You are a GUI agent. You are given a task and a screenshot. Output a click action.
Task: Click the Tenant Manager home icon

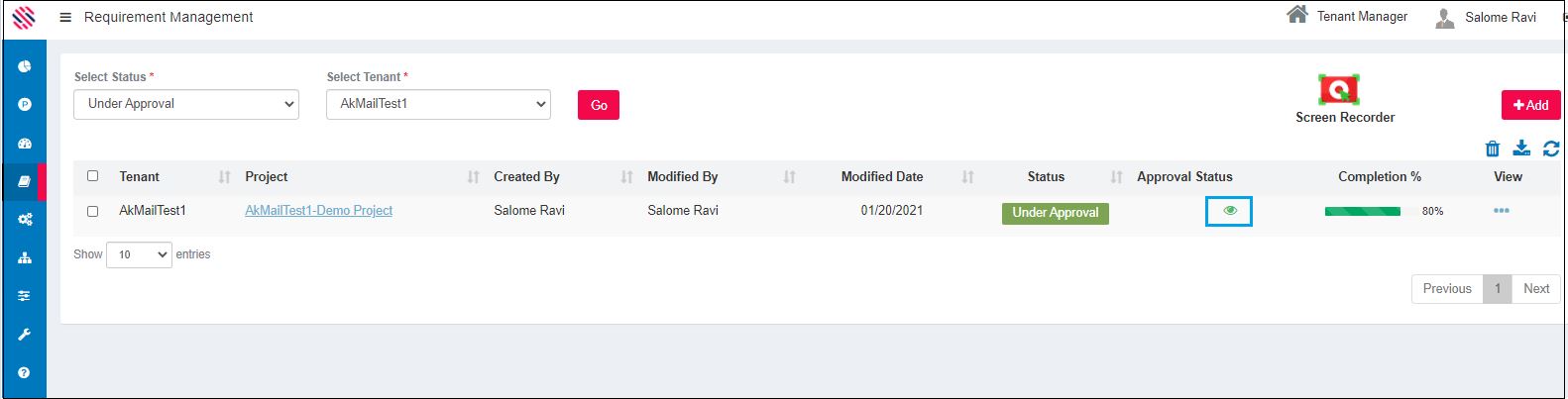(x=1296, y=15)
